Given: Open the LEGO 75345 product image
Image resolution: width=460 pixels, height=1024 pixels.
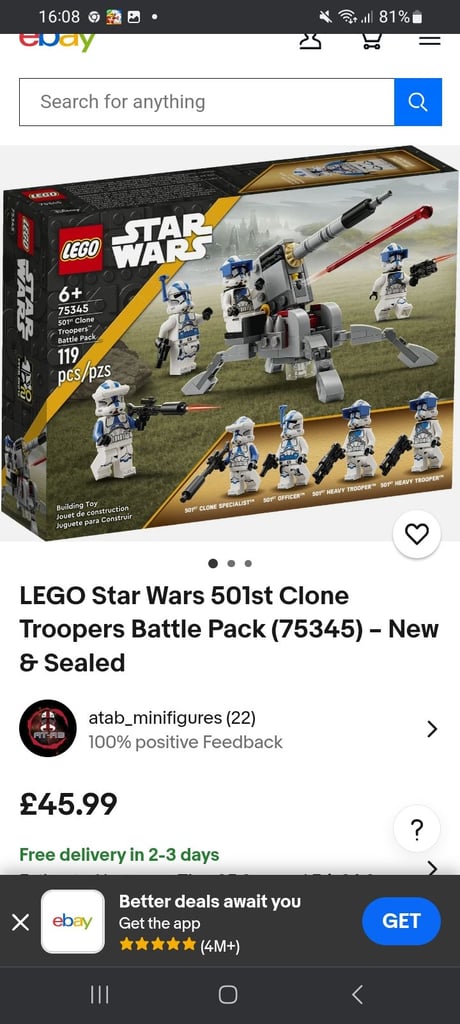Looking at the screenshot, I should 230,344.
